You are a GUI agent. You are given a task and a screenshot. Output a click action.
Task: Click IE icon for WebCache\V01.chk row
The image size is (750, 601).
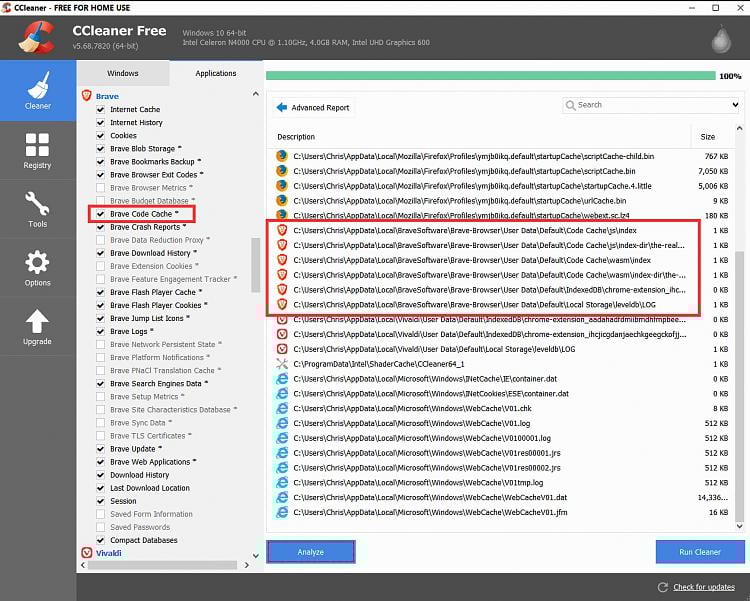pyautogui.click(x=282, y=408)
